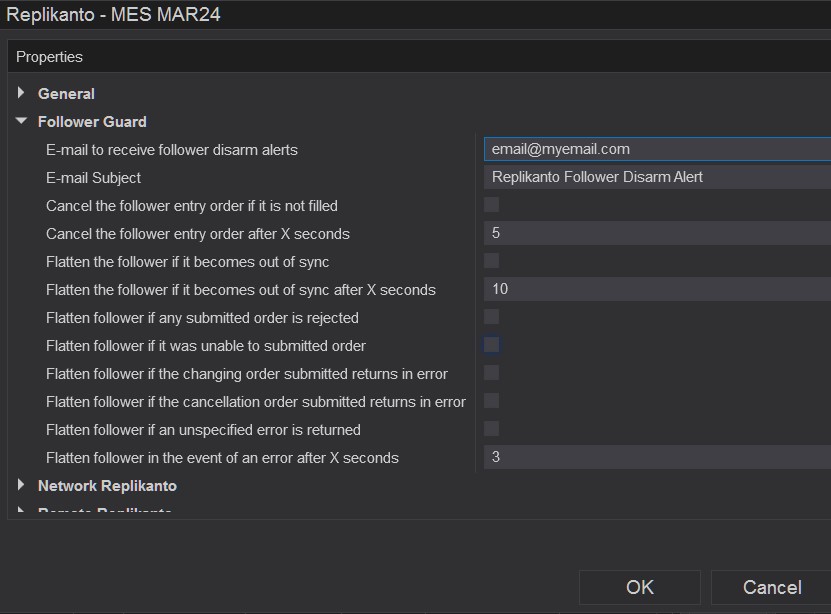Edit out of sync after X seconds value
831x614 pixels.
656,289
